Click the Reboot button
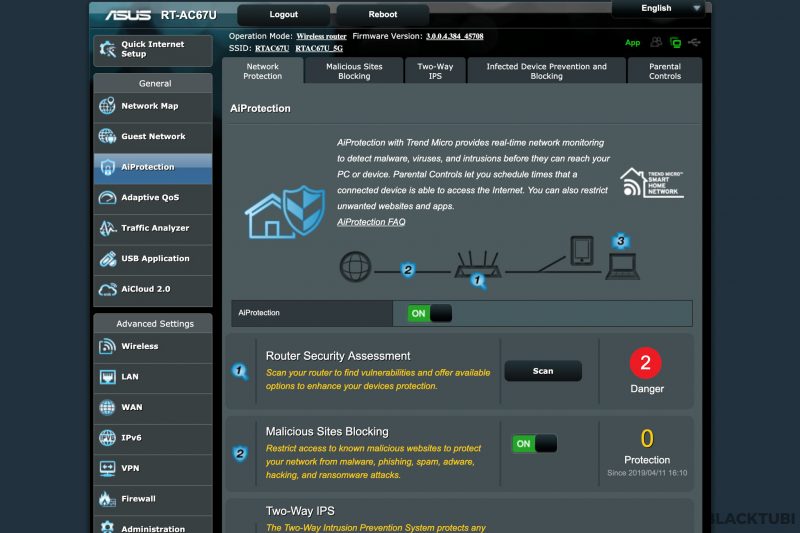 (x=383, y=14)
